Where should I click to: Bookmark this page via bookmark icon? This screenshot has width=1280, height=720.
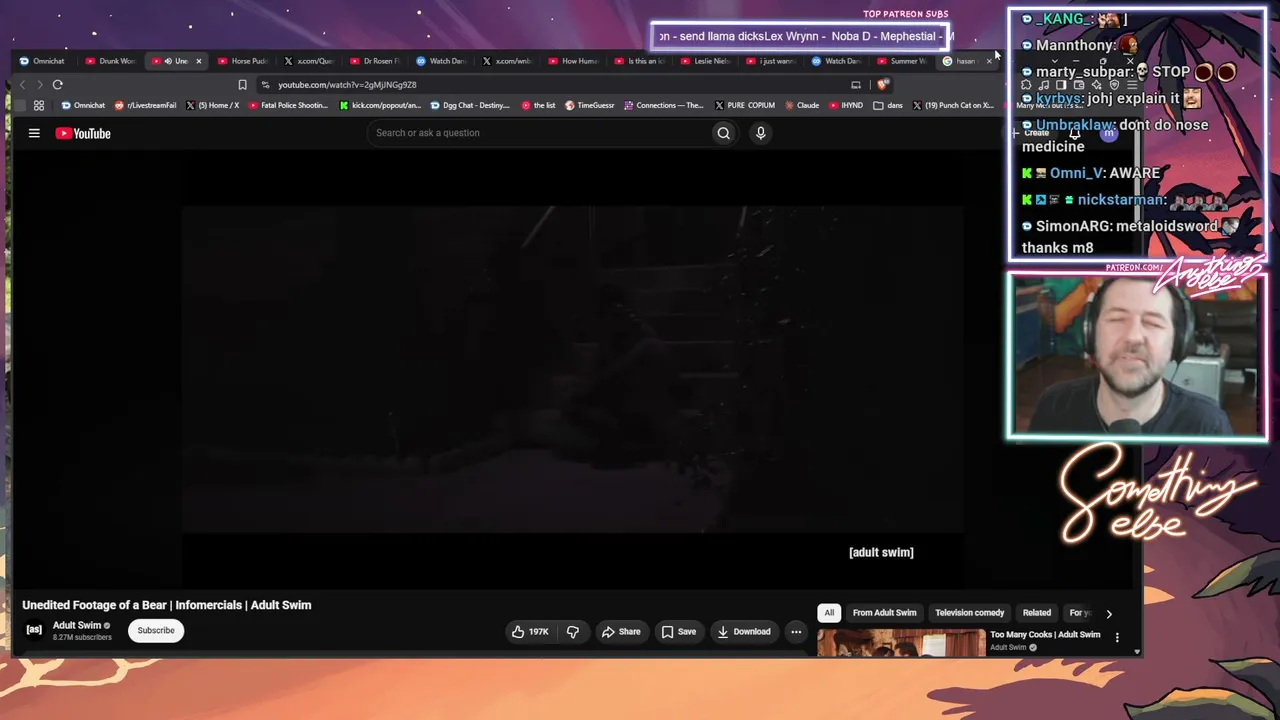[242, 85]
